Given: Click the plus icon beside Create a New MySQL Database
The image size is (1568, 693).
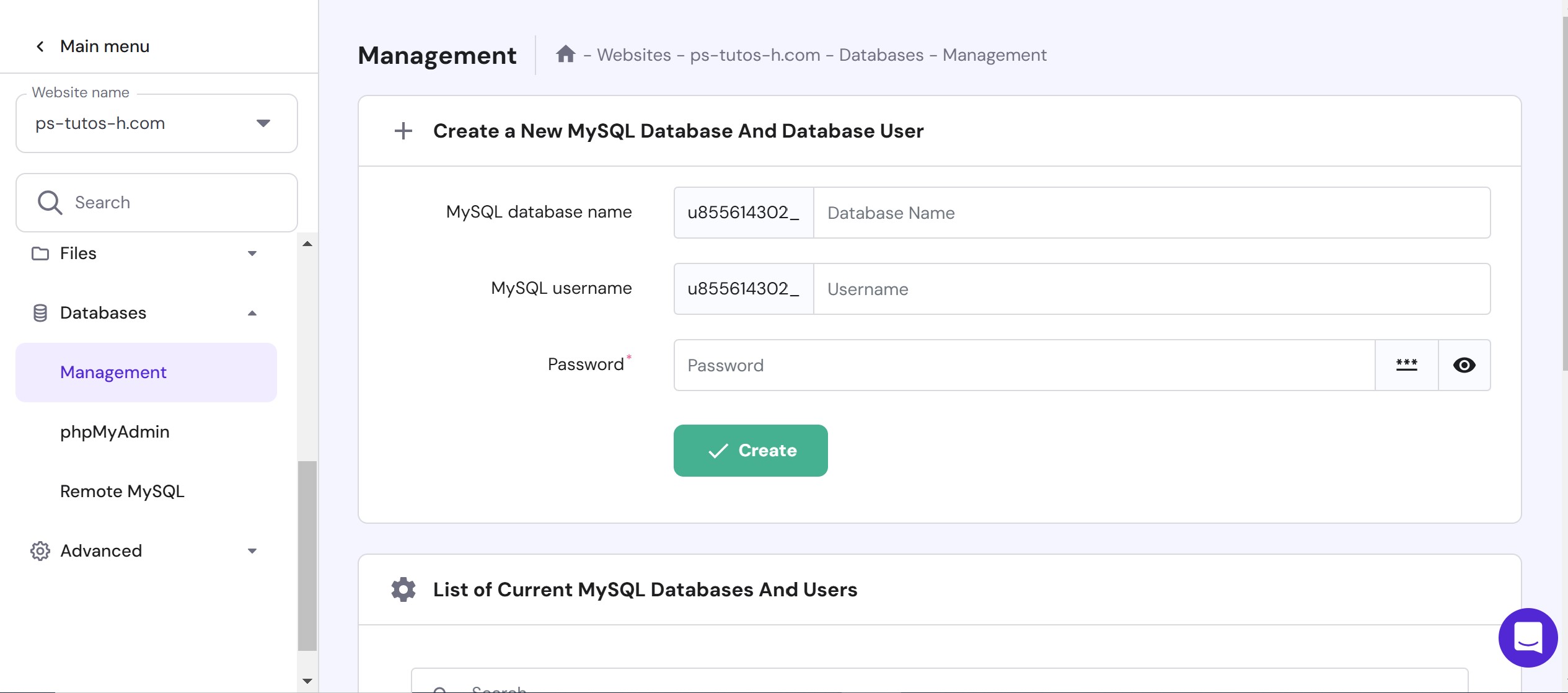Looking at the screenshot, I should tap(403, 131).
